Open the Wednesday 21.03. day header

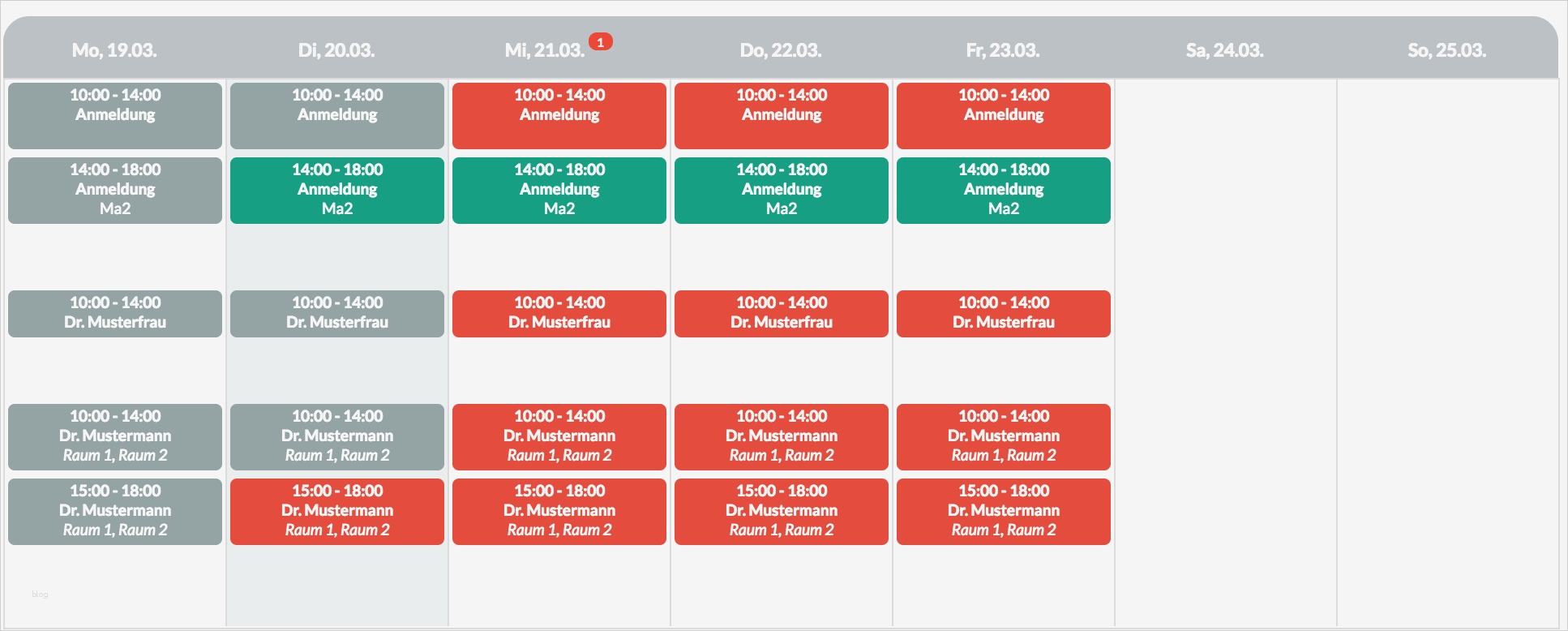coord(544,50)
